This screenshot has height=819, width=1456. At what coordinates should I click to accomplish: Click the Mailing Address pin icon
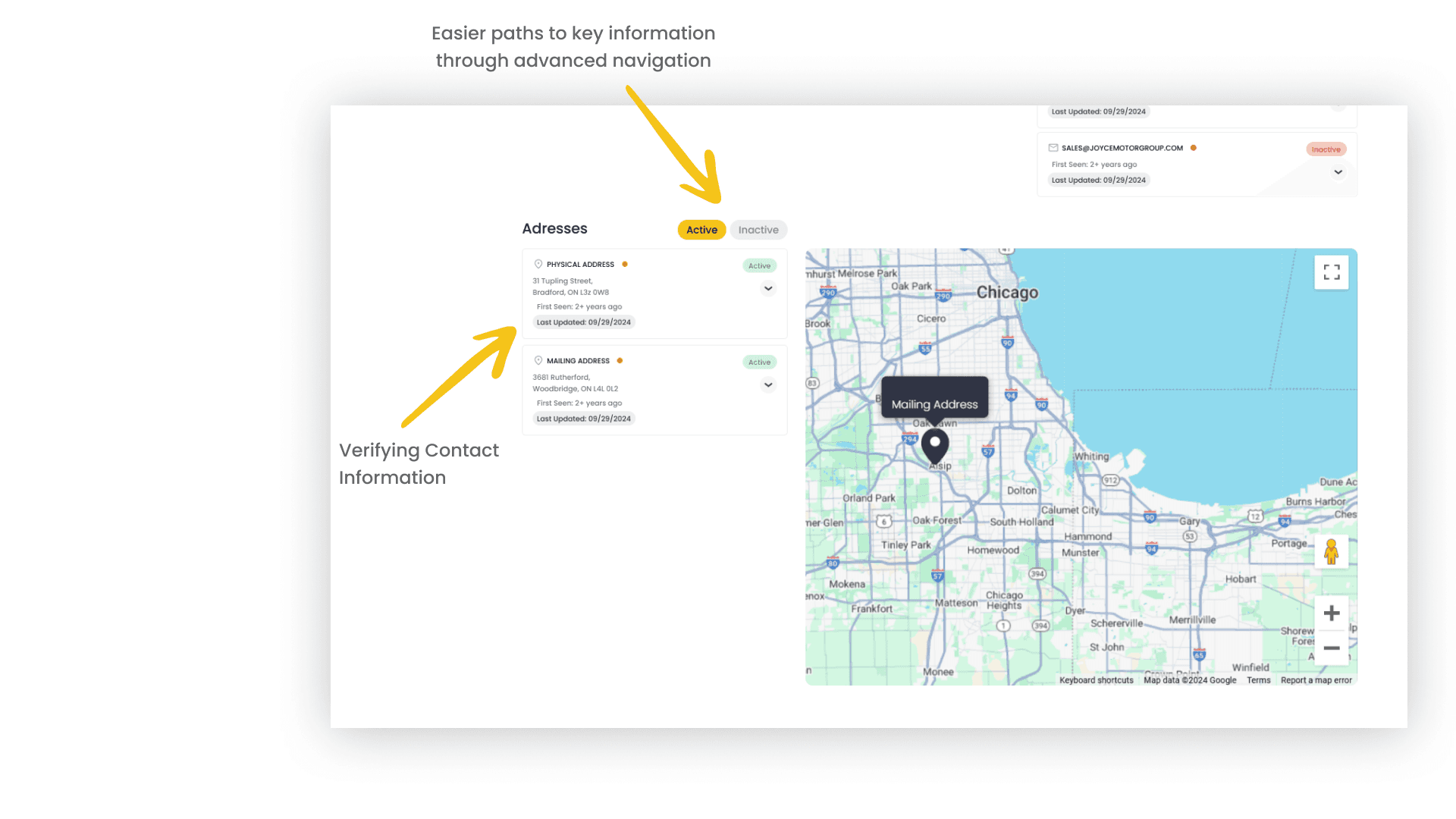point(538,360)
